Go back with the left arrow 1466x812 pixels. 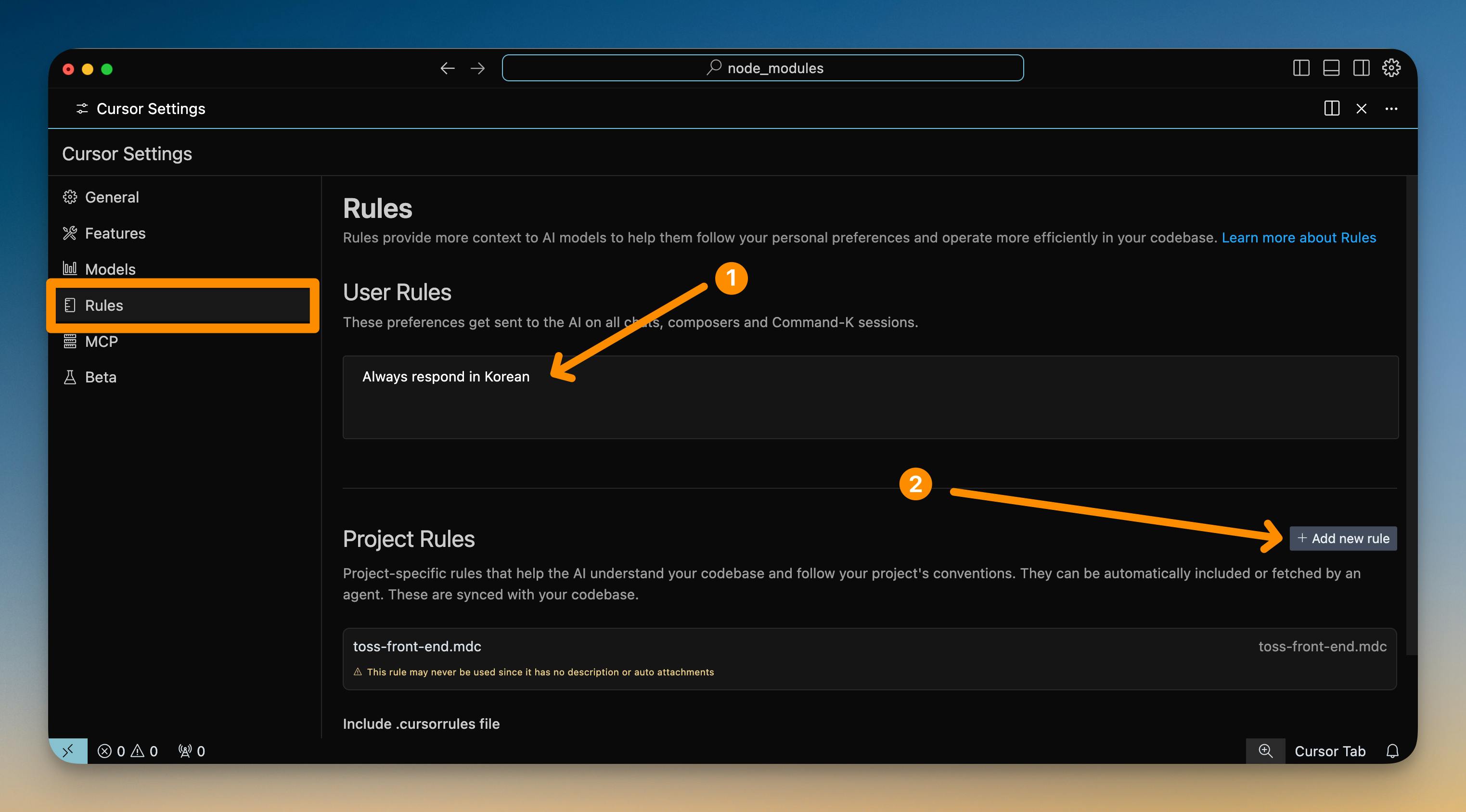[447, 68]
